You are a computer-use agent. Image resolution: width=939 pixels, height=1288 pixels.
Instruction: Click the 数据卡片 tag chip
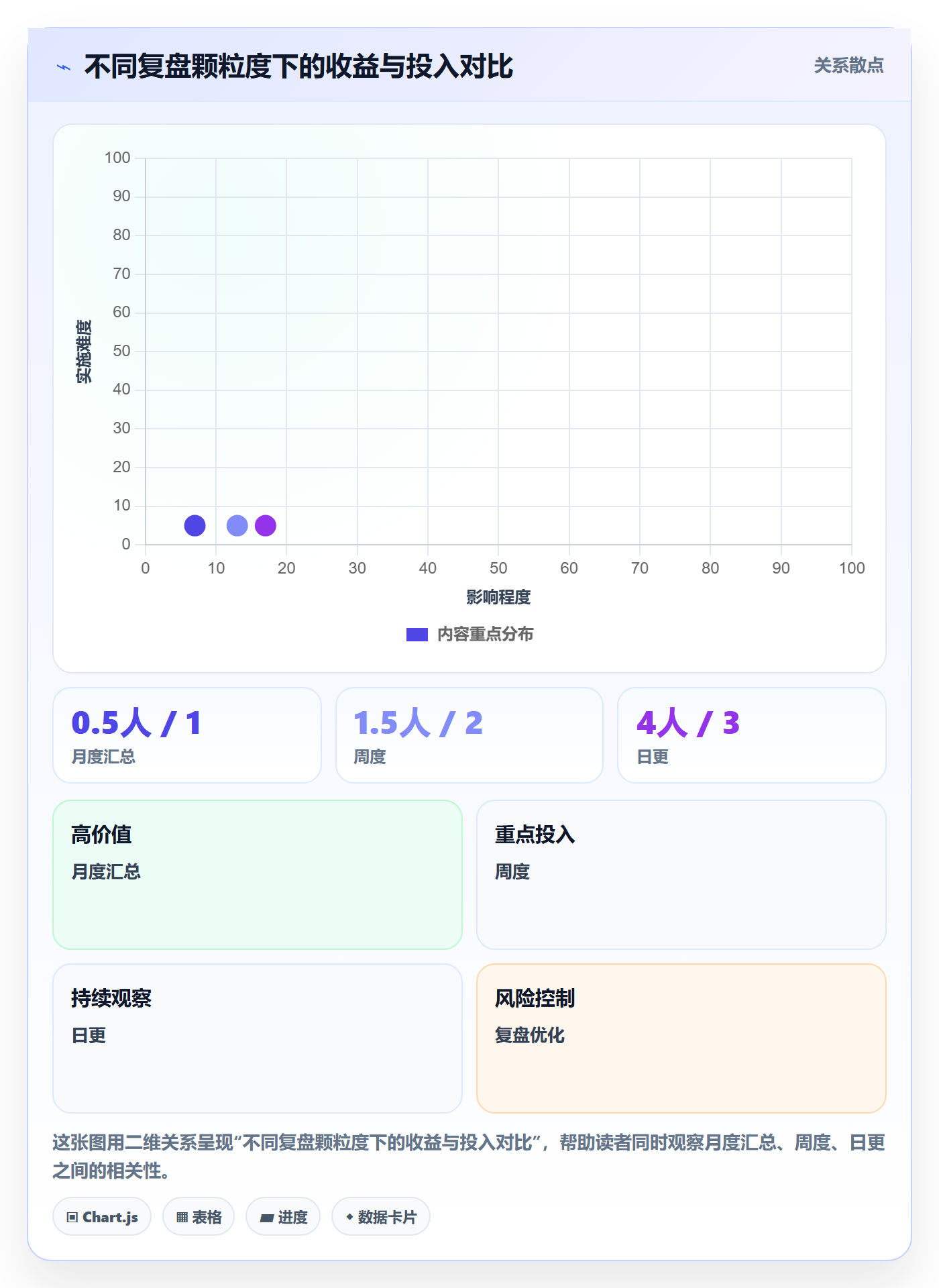point(381,1216)
